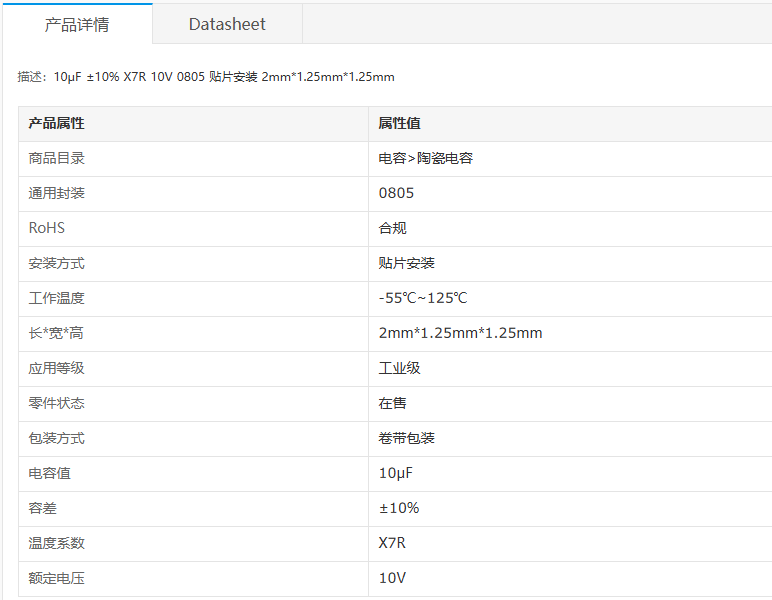Select the 电容值 label
The height and width of the screenshot is (600, 772).
click(x=49, y=473)
